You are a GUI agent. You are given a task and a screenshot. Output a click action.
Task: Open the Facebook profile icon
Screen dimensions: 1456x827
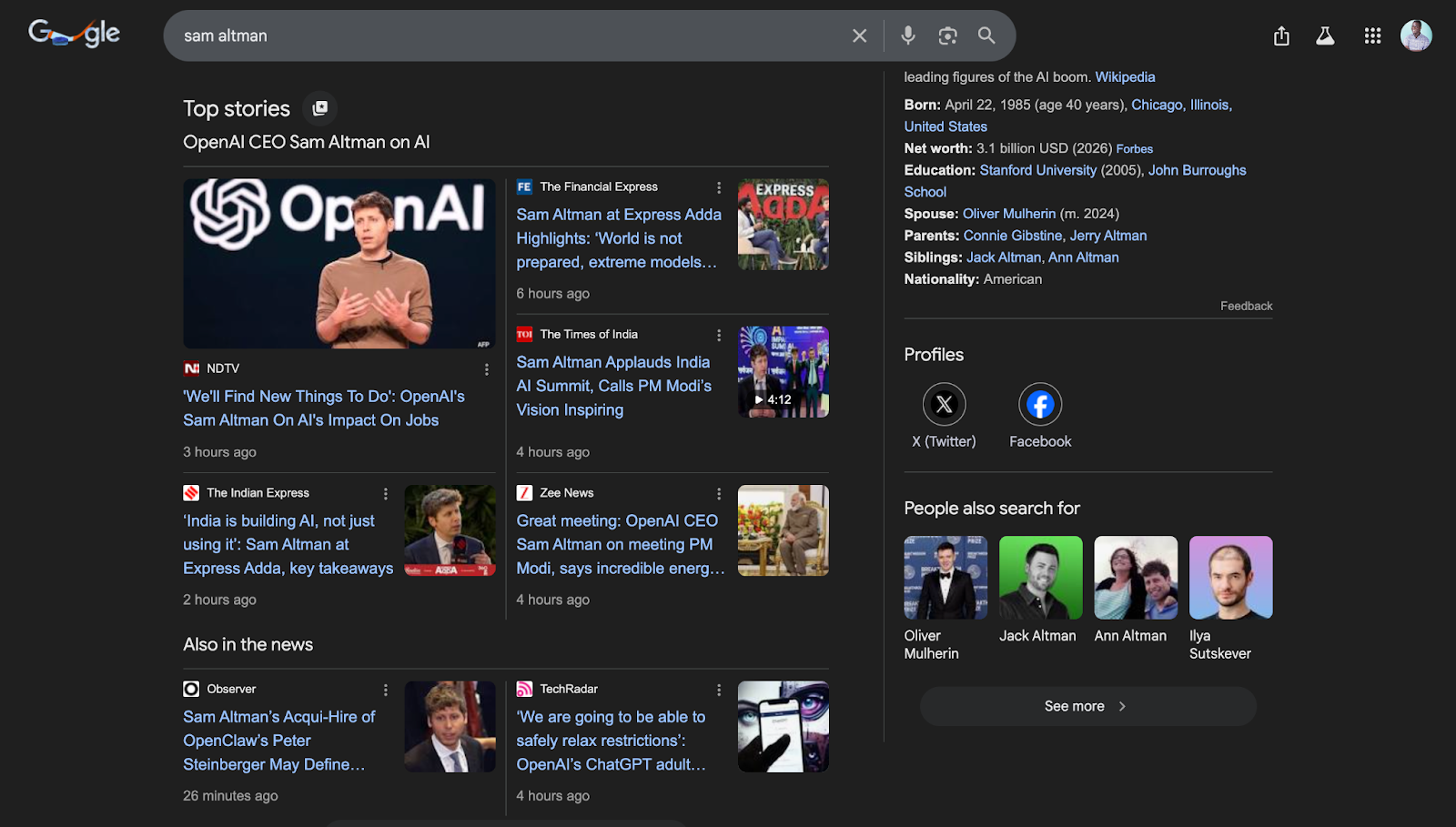(x=1040, y=405)
